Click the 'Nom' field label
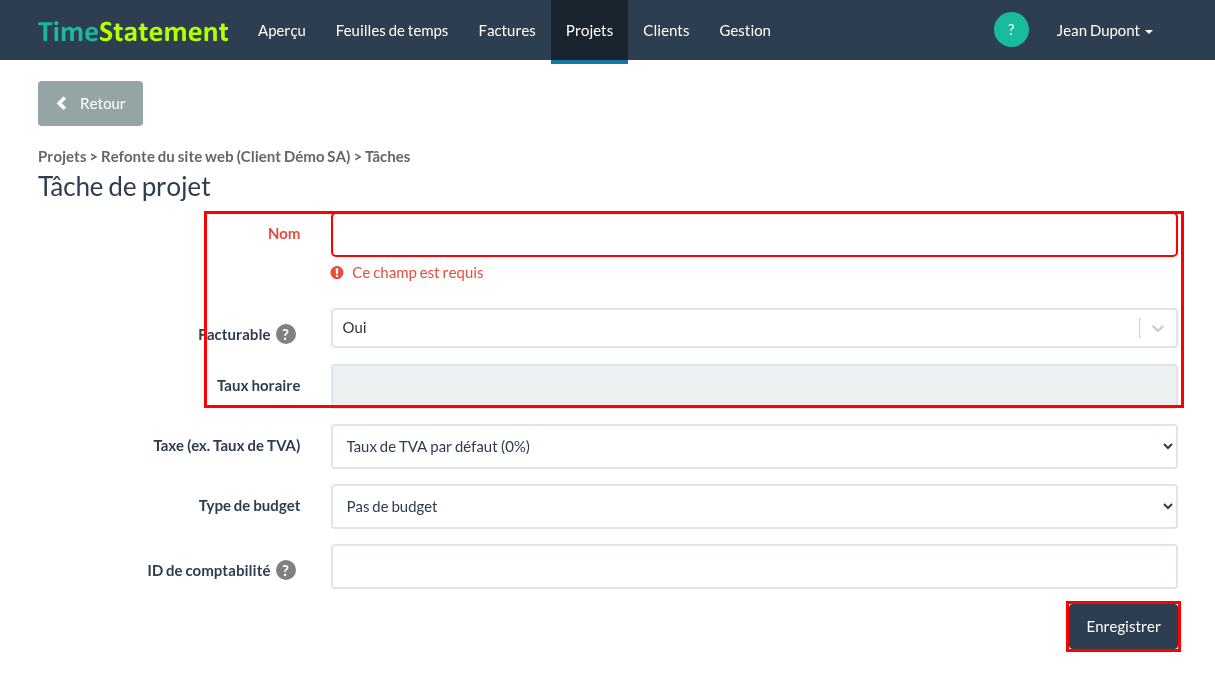 tap(284, 234)
